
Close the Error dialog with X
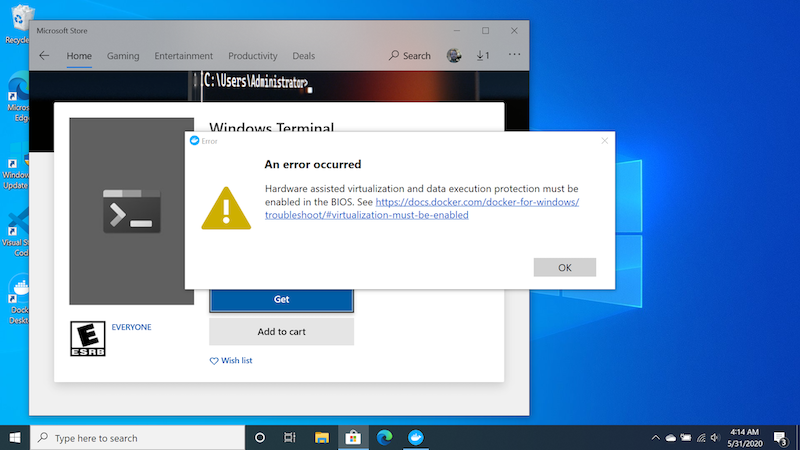click(x=605, y=141)
